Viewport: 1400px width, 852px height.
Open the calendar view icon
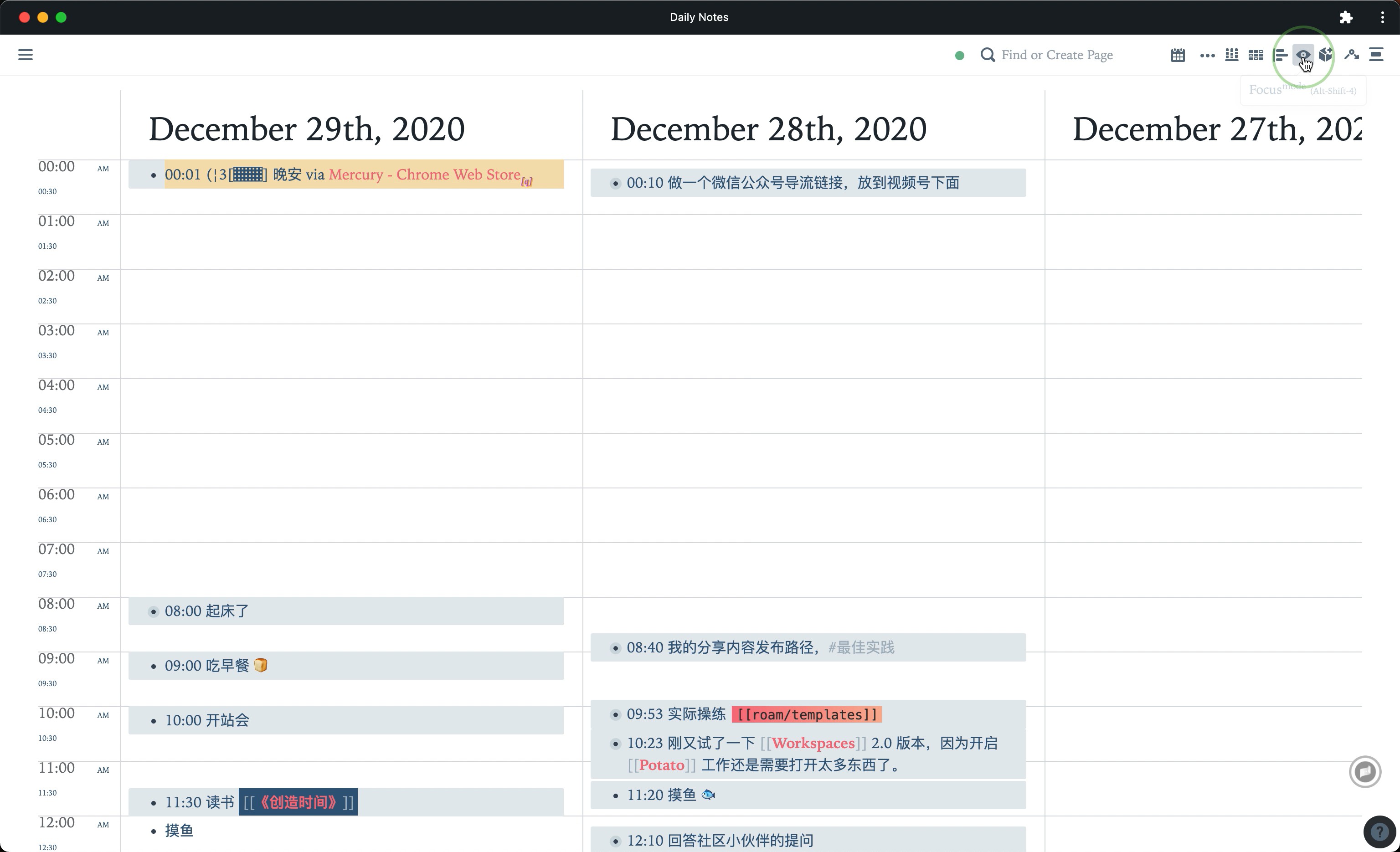tap(1178, 55)
